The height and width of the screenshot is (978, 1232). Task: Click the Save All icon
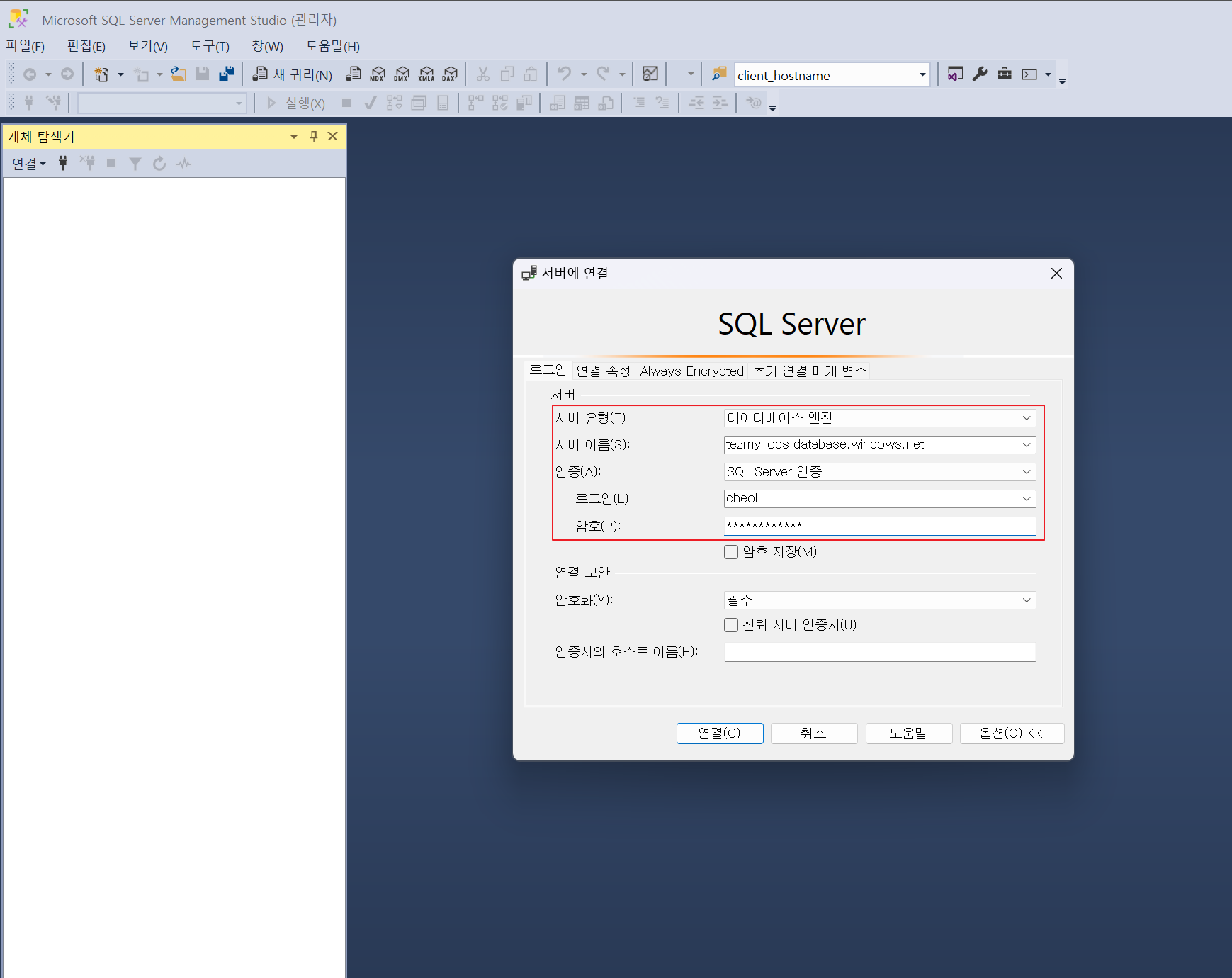[x=227, y=74]
